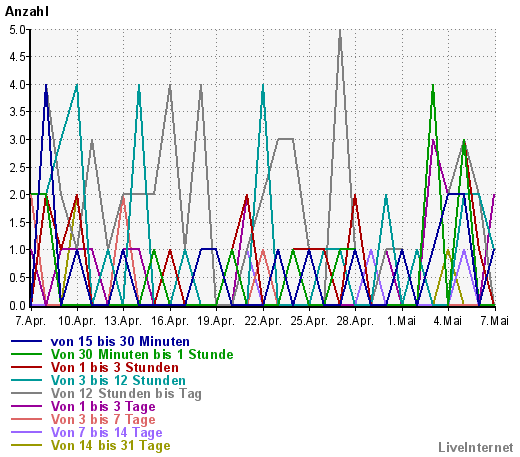The height and width of the screenshot is (457, 520).
Task: Click the gray line peak at 5.0
Action: (x=340, y=31)
